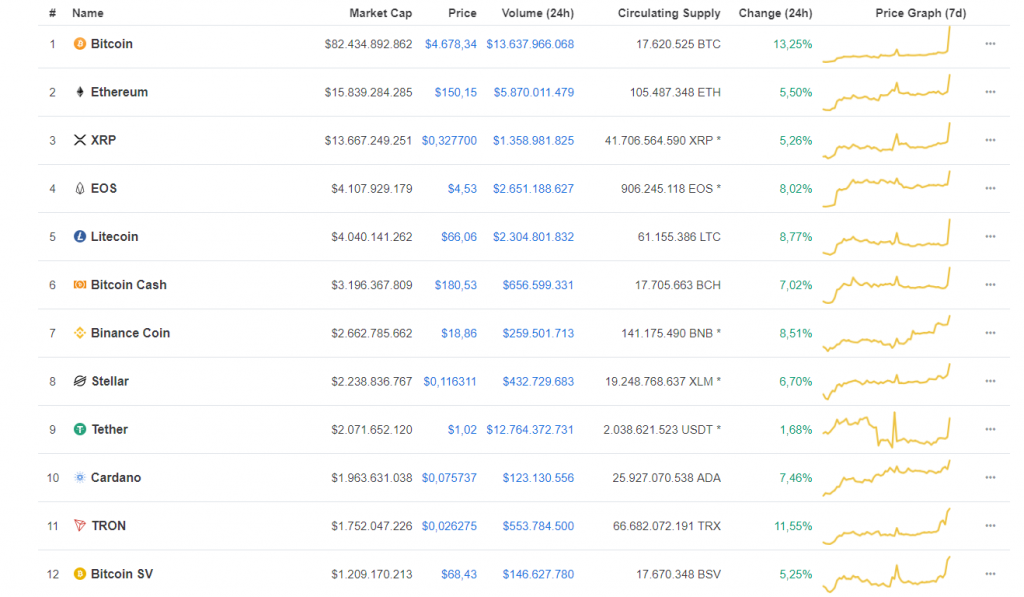1024x597 pixels.
Task: Open the more options menu for XRP
Action: (990, 140)
